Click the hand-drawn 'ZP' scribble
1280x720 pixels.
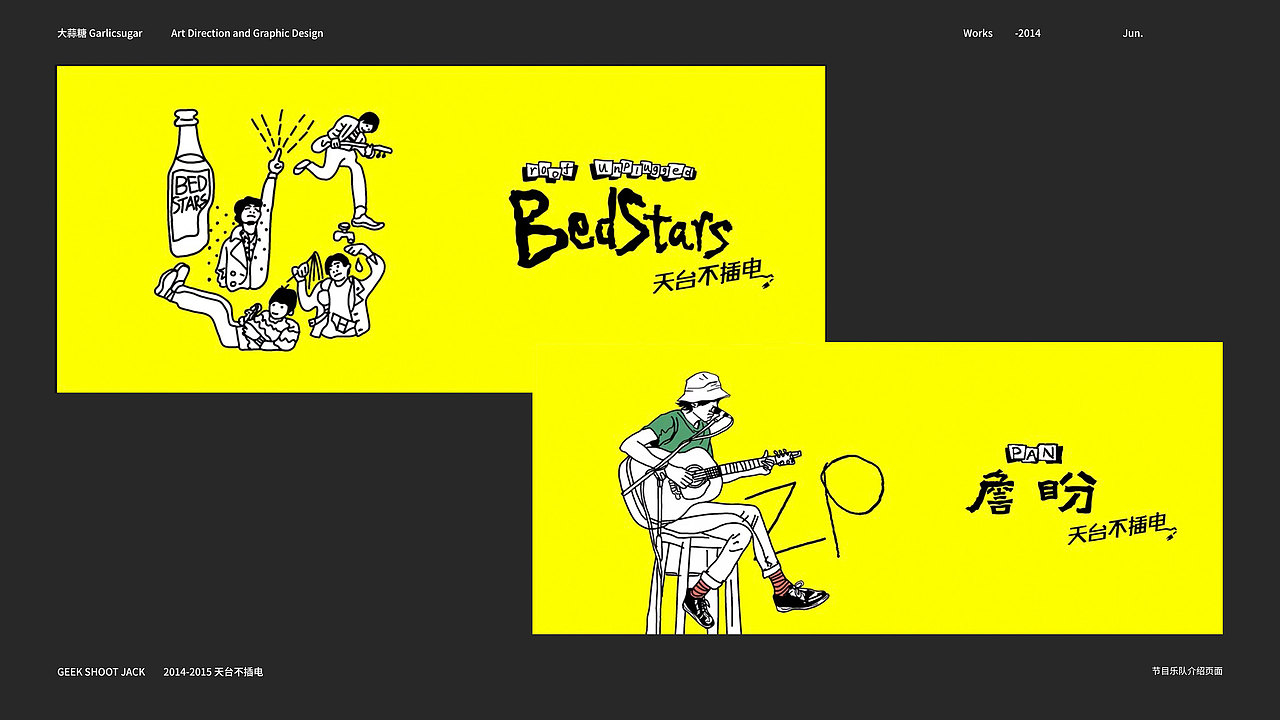pyautogui.click(x=817, y=508)
